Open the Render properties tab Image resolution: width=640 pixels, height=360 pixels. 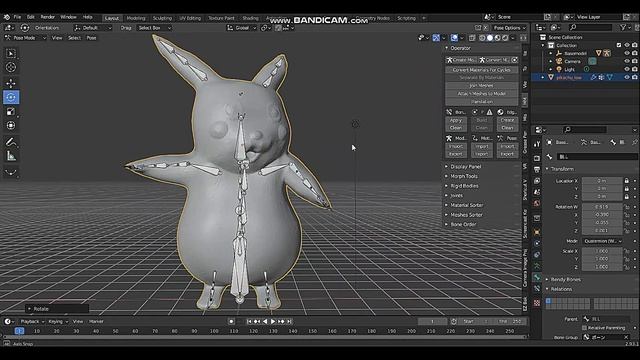point(537,158)
